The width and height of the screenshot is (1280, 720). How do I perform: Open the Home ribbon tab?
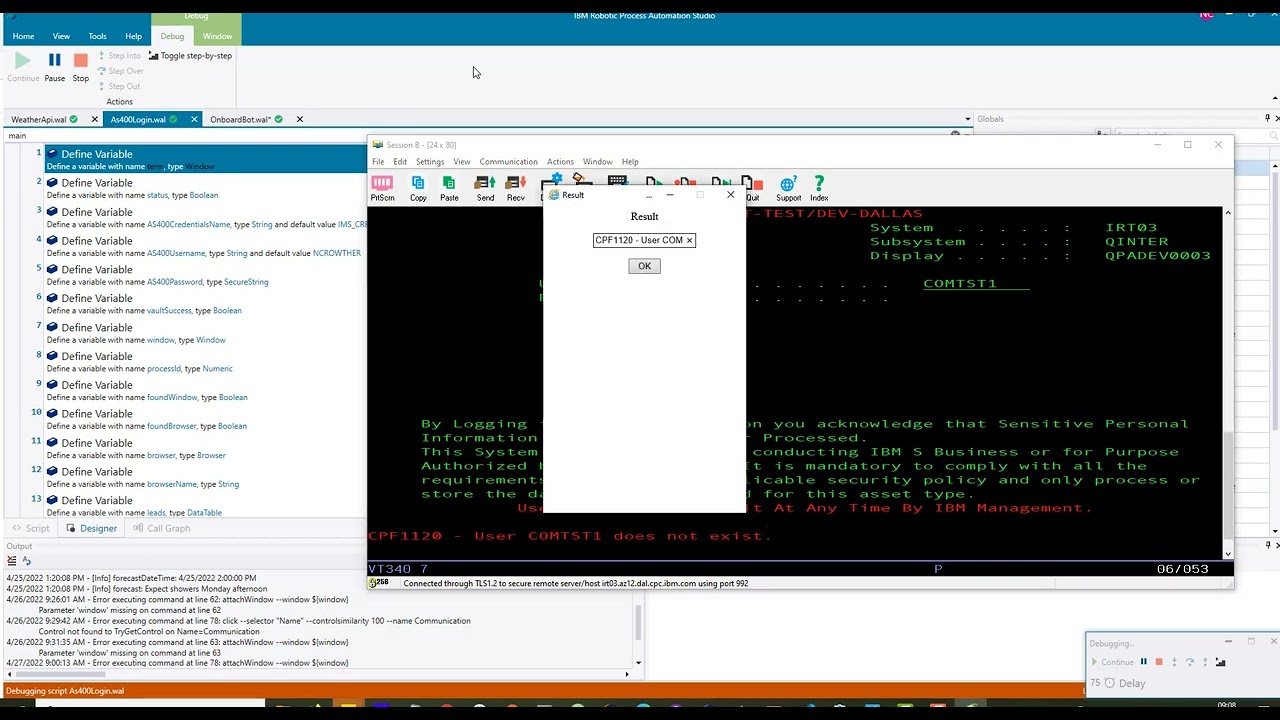pos(23,36)
